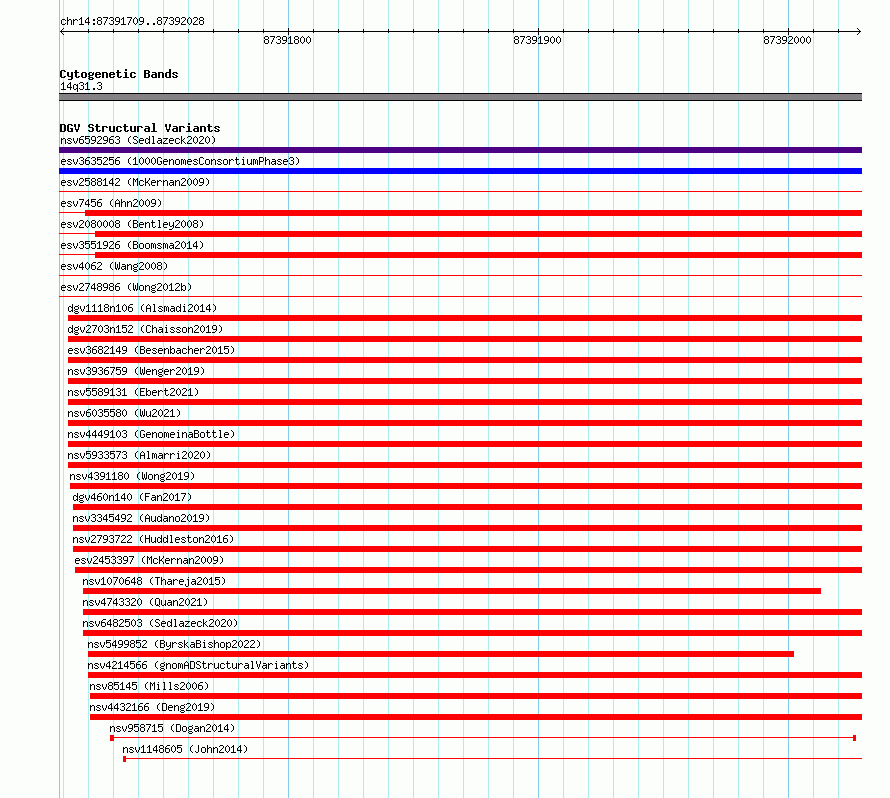Select nsv4391180 (Wong2019) label
Viewport: 890px width, 798px height.
click(132, 476)
